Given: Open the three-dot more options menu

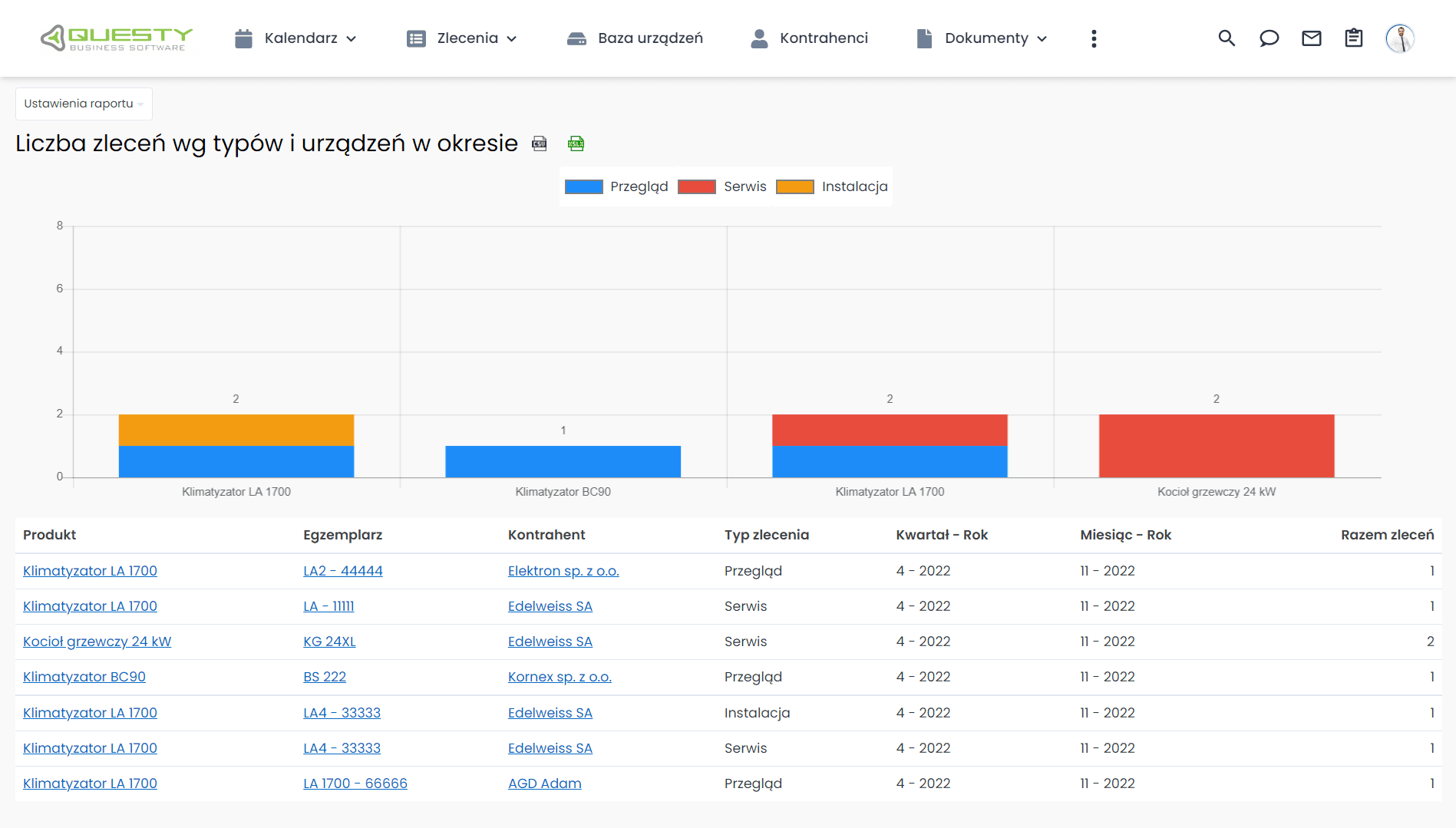Looking at the screenshot, I should click(x=1094, y=38).
